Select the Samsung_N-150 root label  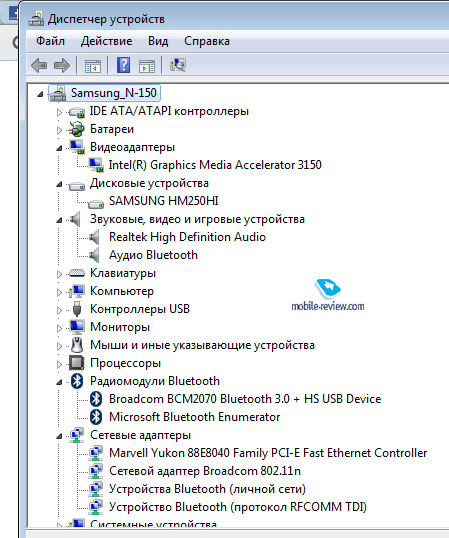point(114,93)
